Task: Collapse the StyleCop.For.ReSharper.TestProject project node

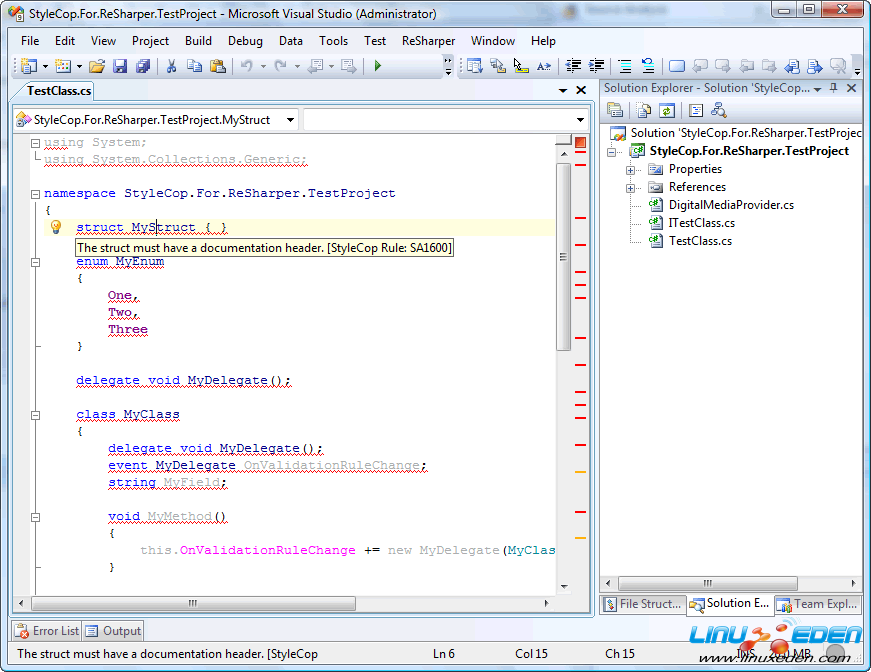Action: click(x=612, y=152)
